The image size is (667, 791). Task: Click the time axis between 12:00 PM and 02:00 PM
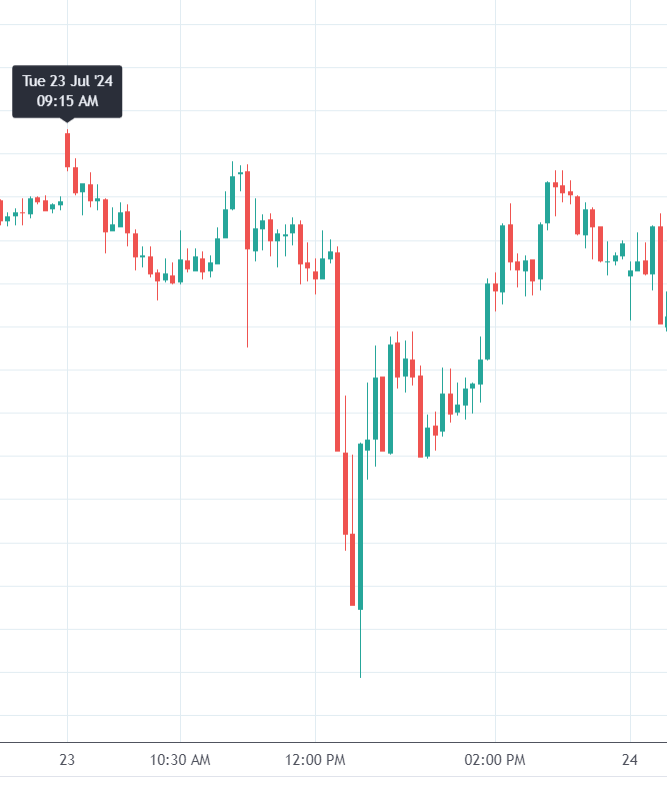405,760
